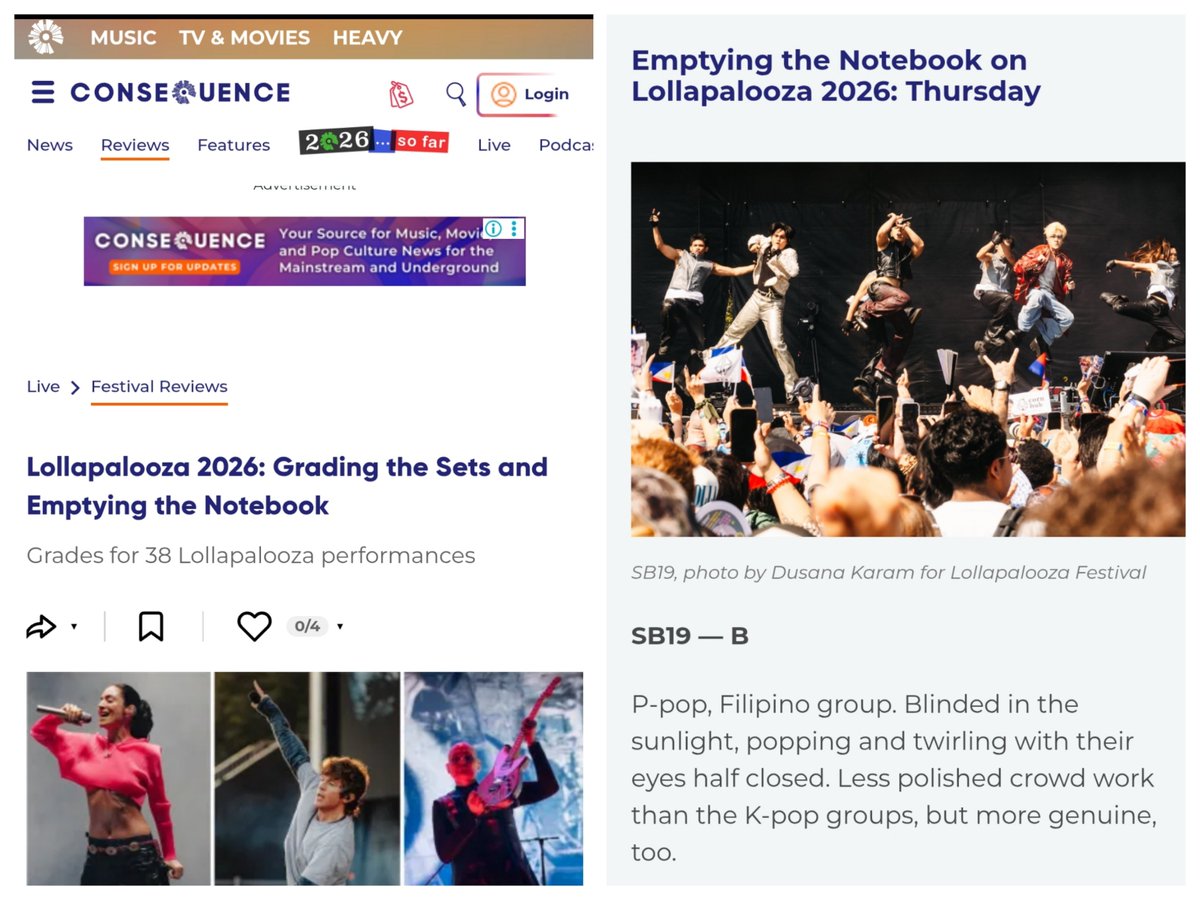Click the Live breadcrumb link
Viewport: 1200px width, 900px height.
tap(43, 387)
